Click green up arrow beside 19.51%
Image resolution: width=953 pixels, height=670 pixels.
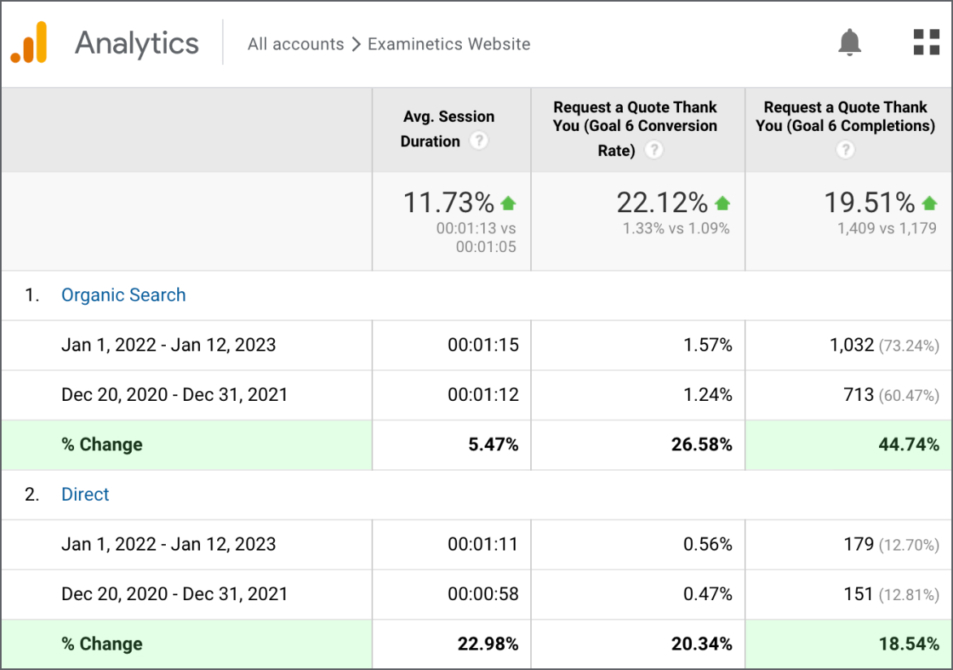[x=929, y=203]
